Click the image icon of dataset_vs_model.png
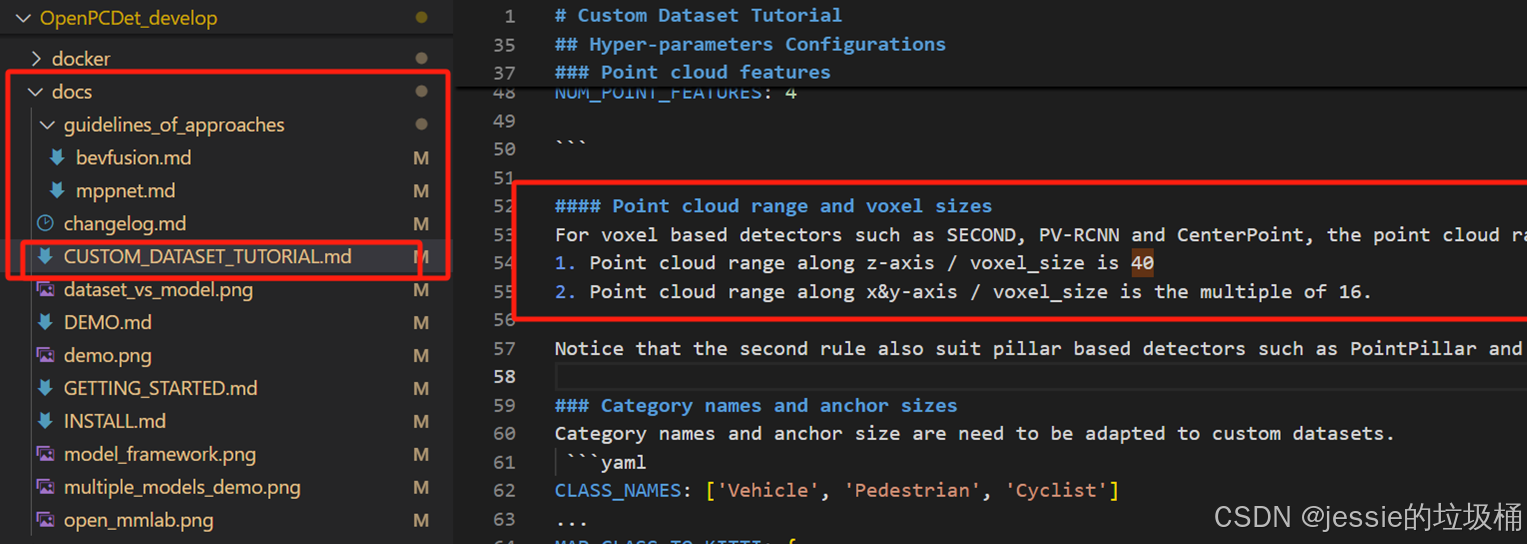Screen dimensions: 1527x544 click(x=45, y=290)
